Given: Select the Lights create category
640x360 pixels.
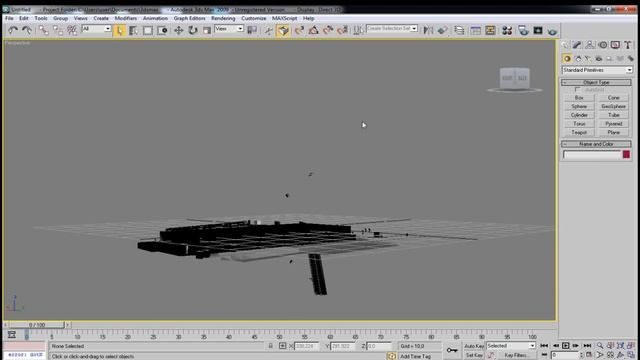Looking at the screenshot, I should pyautogui.click(x=588, y=59).
